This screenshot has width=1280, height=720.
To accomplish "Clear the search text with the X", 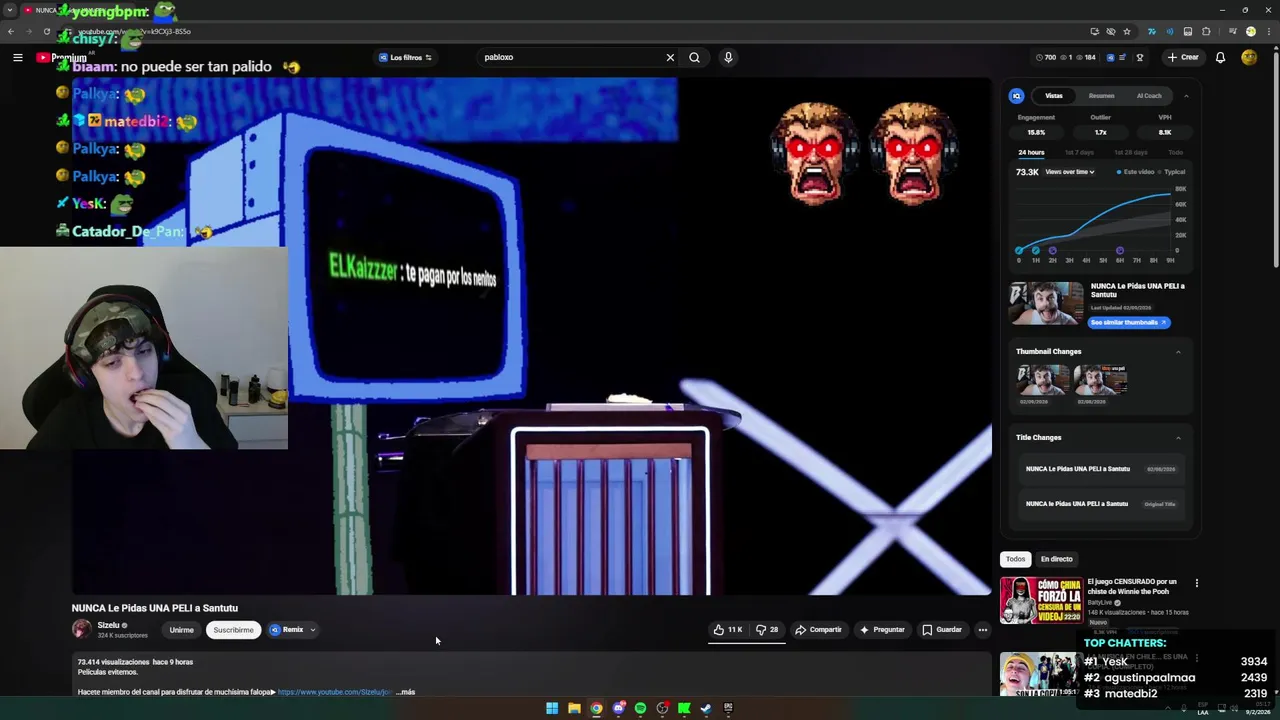I will click(x=670, y=57).
